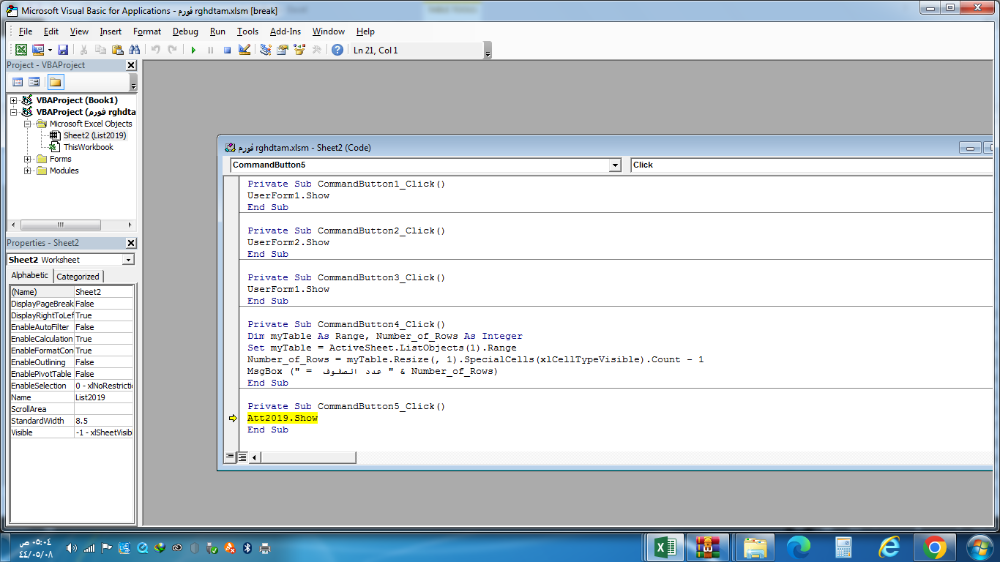Open the Project Explorer toolbar icon
Image resolution: width=1000 pixels, height=562 pixels.
[x=265, y=50]
